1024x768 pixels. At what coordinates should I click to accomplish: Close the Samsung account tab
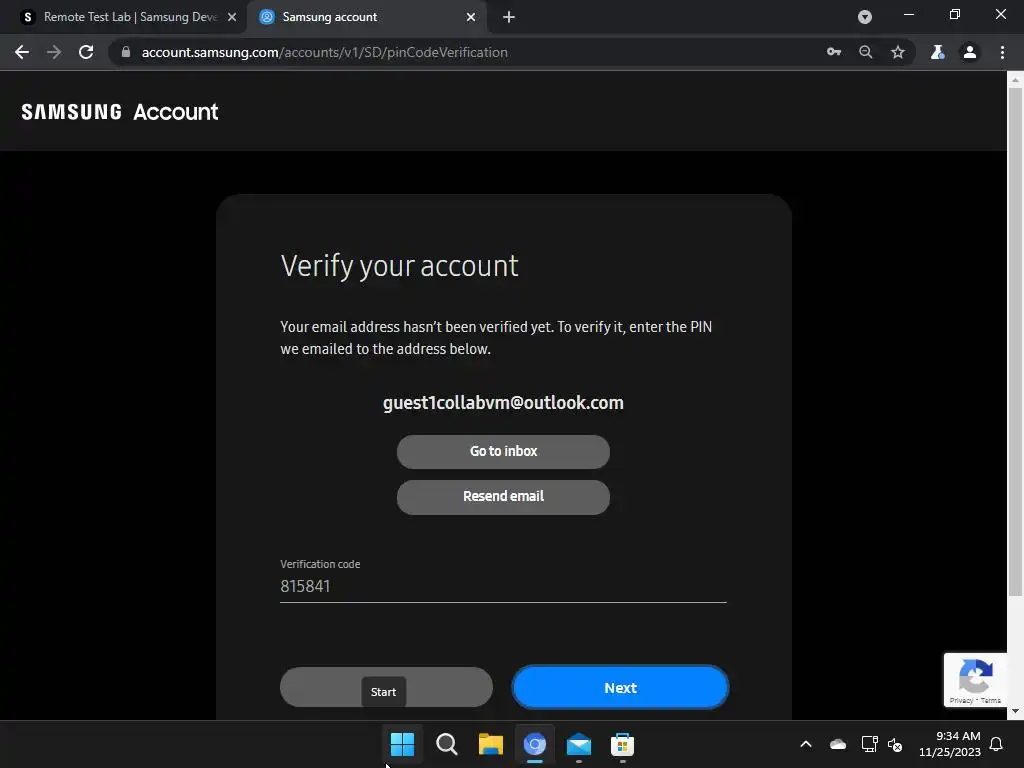471,17
